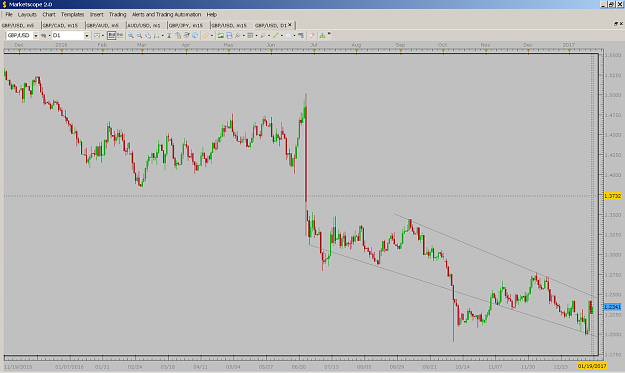Screen dimensions: 625x373
Task: Click the toolbar icon left of the globe
Action: coord(187,35)
